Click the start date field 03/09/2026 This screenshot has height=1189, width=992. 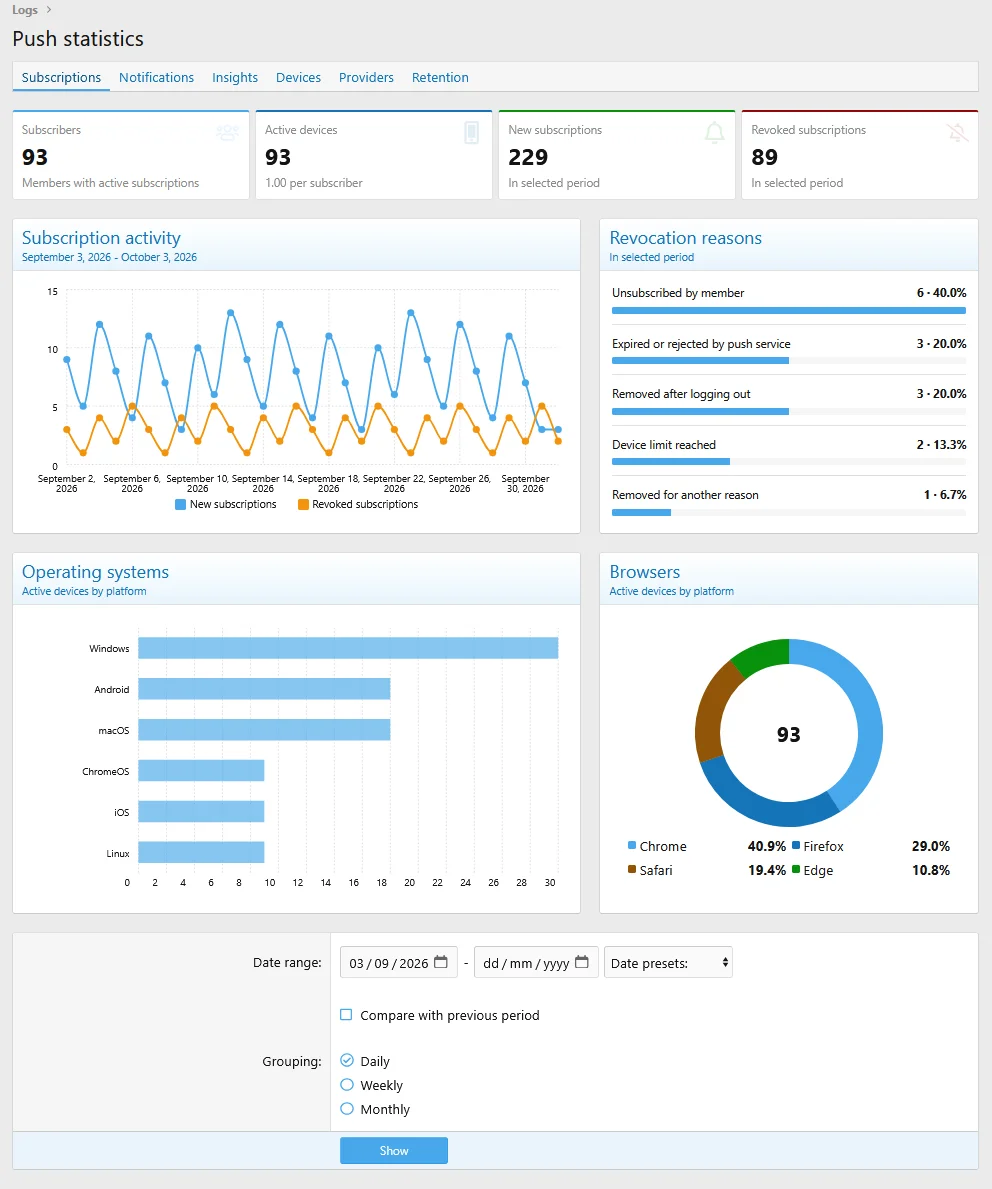coord(399,962)
